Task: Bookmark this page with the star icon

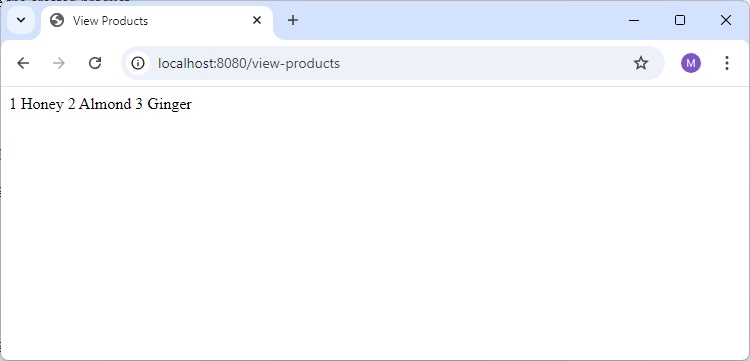Action: [640, 63]
